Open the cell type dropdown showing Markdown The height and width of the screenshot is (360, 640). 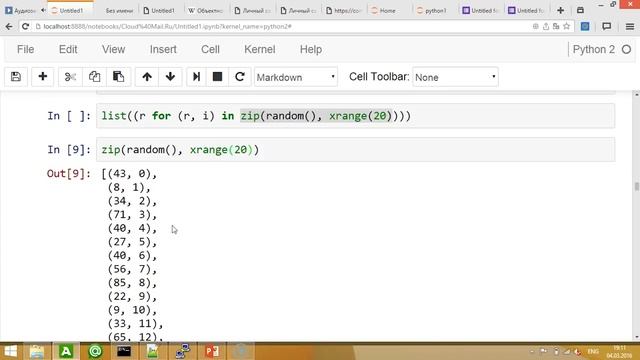(x=296, y=77)
